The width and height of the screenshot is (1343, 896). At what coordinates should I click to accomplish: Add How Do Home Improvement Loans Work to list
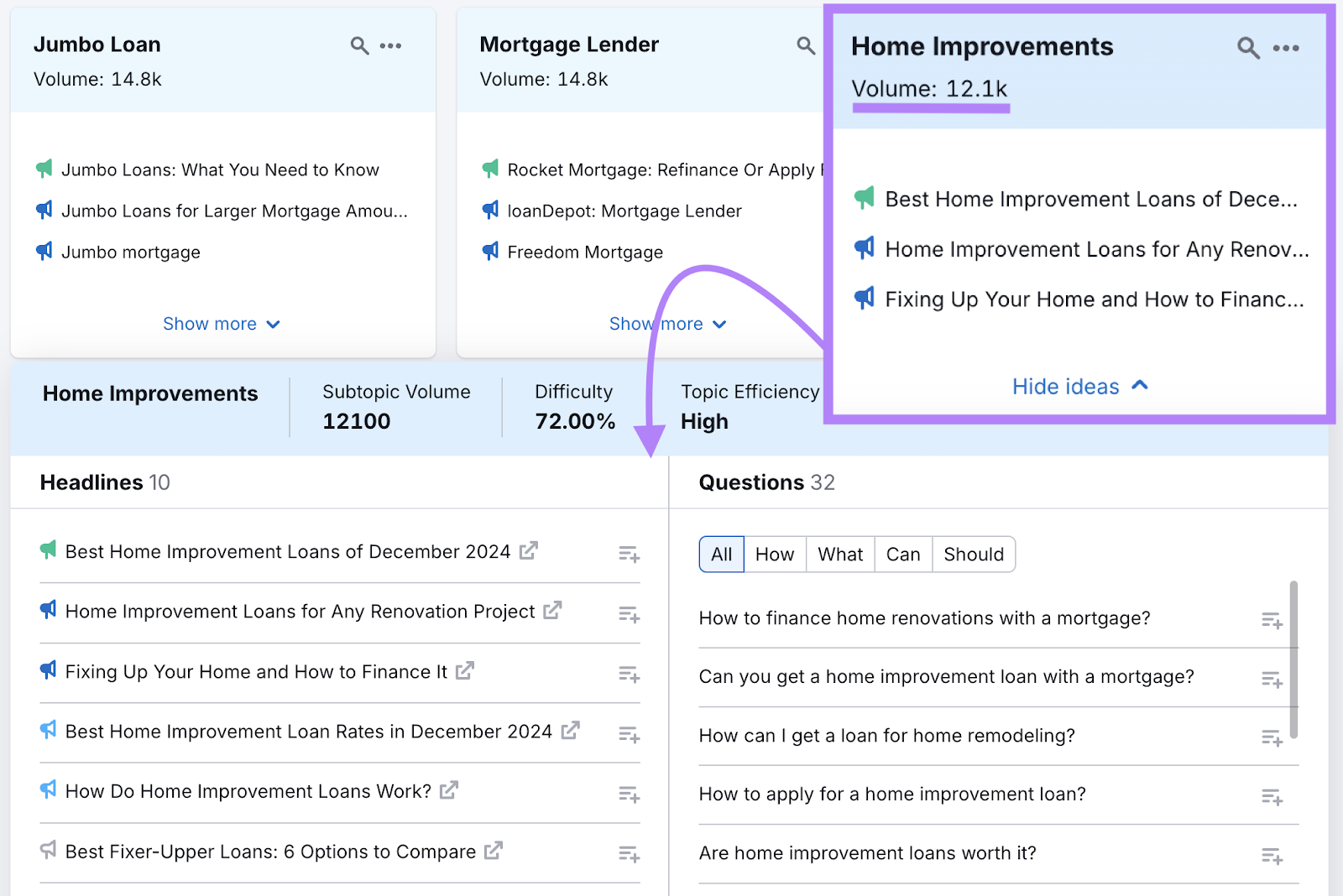pyautogui.click(x=629, y=794)
